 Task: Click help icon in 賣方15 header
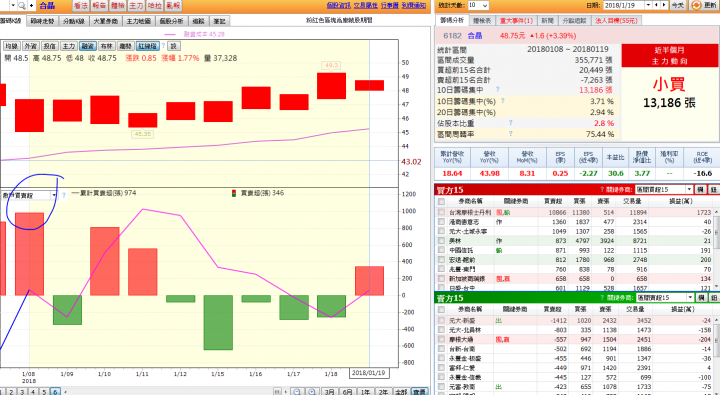coord(602,298)
